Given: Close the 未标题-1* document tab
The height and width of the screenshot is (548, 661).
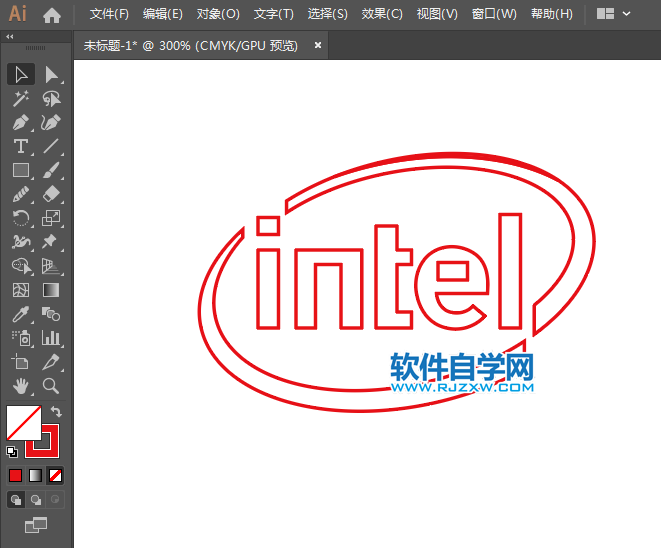Looking at the screenshot, I should 318,45.
